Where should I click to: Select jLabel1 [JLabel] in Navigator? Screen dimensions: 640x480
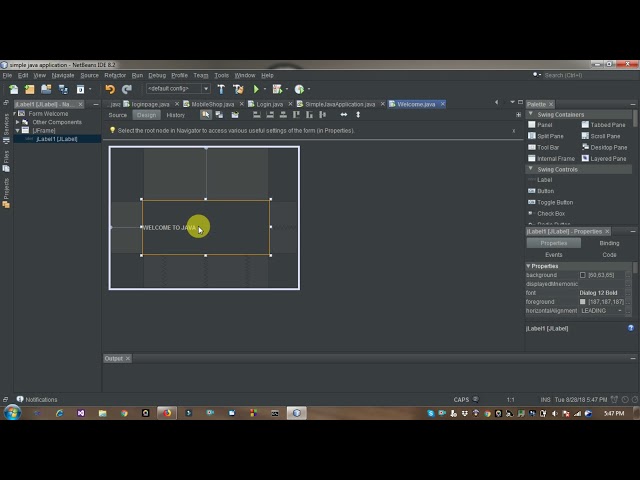[x=57, y=139]
